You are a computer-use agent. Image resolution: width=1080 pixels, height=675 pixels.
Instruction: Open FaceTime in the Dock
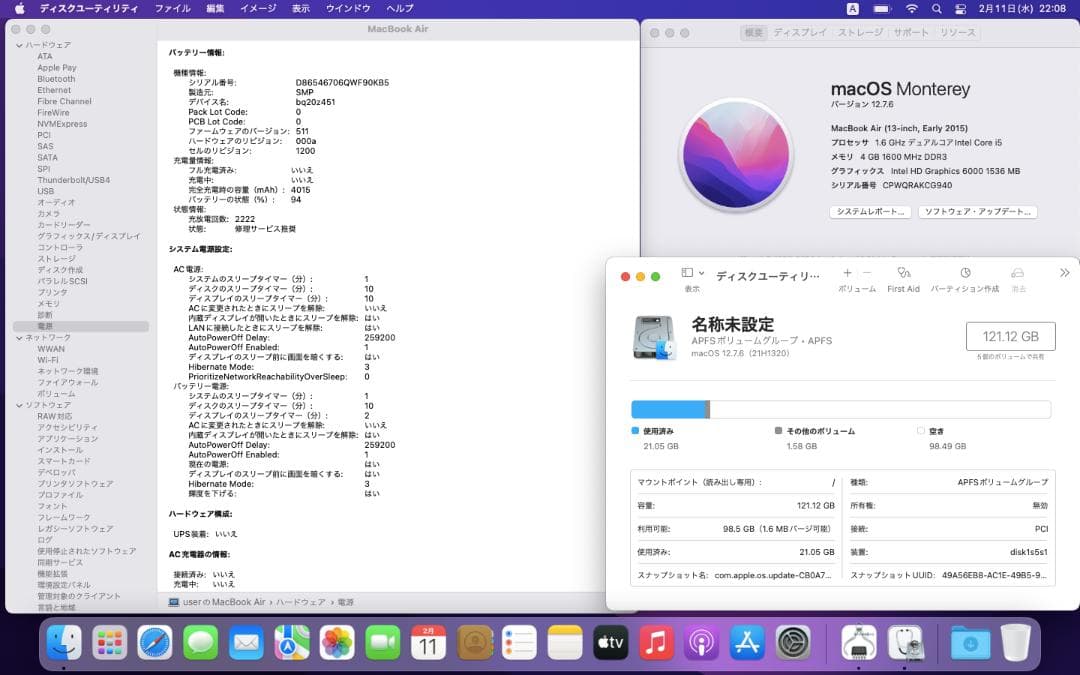[x=383, y=643]
